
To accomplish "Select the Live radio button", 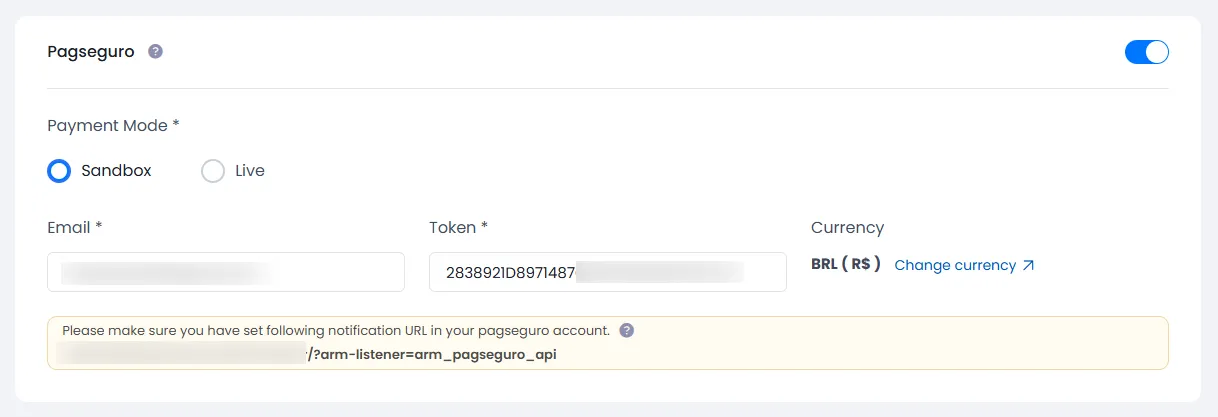I will 213,171.
